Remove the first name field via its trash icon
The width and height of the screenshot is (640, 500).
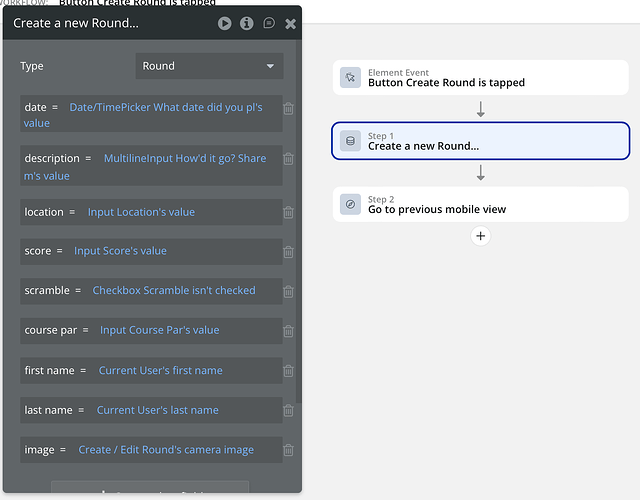(x=288, y=371)
